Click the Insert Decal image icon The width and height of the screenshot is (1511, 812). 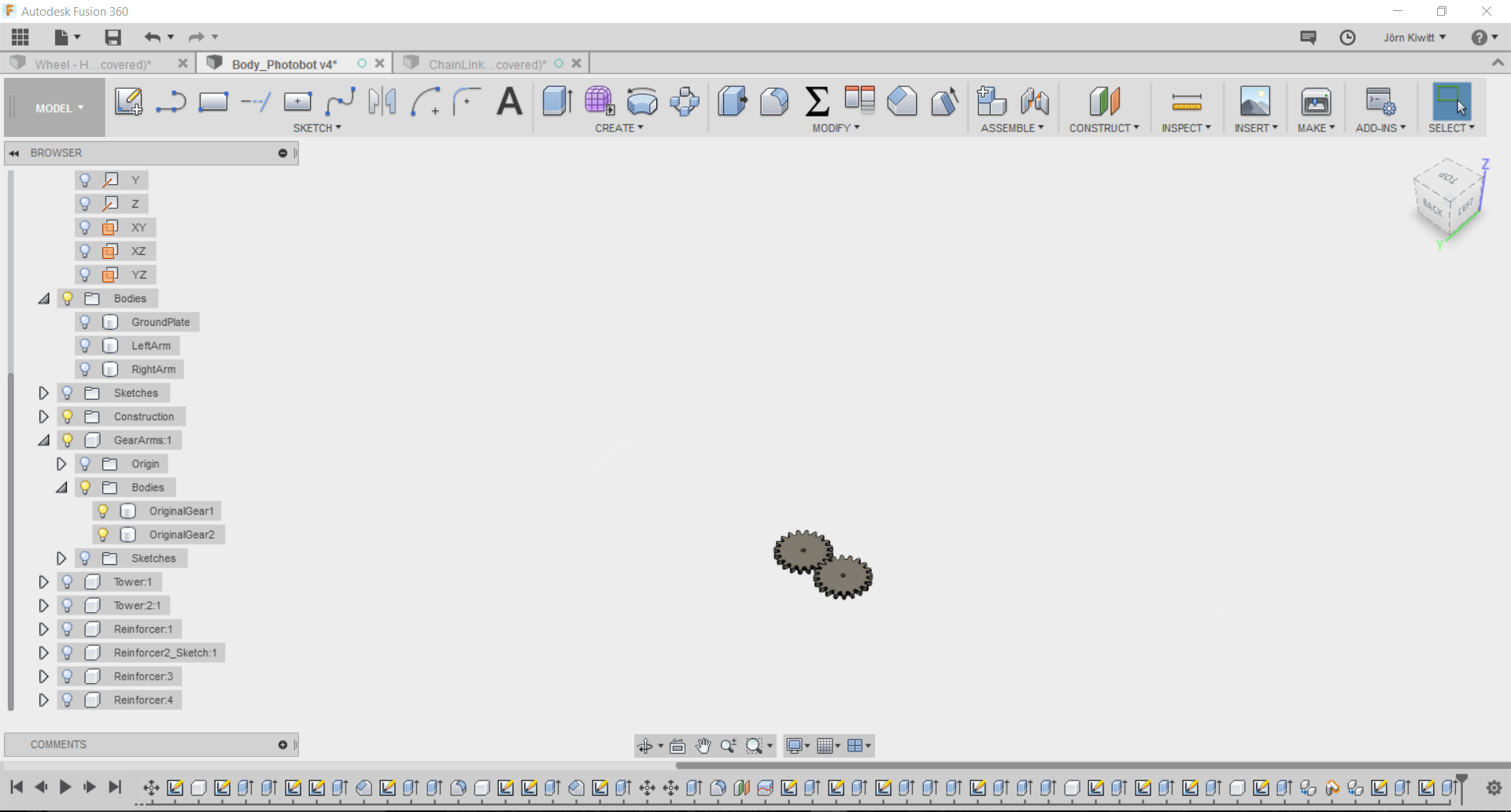coord(1255,101)
